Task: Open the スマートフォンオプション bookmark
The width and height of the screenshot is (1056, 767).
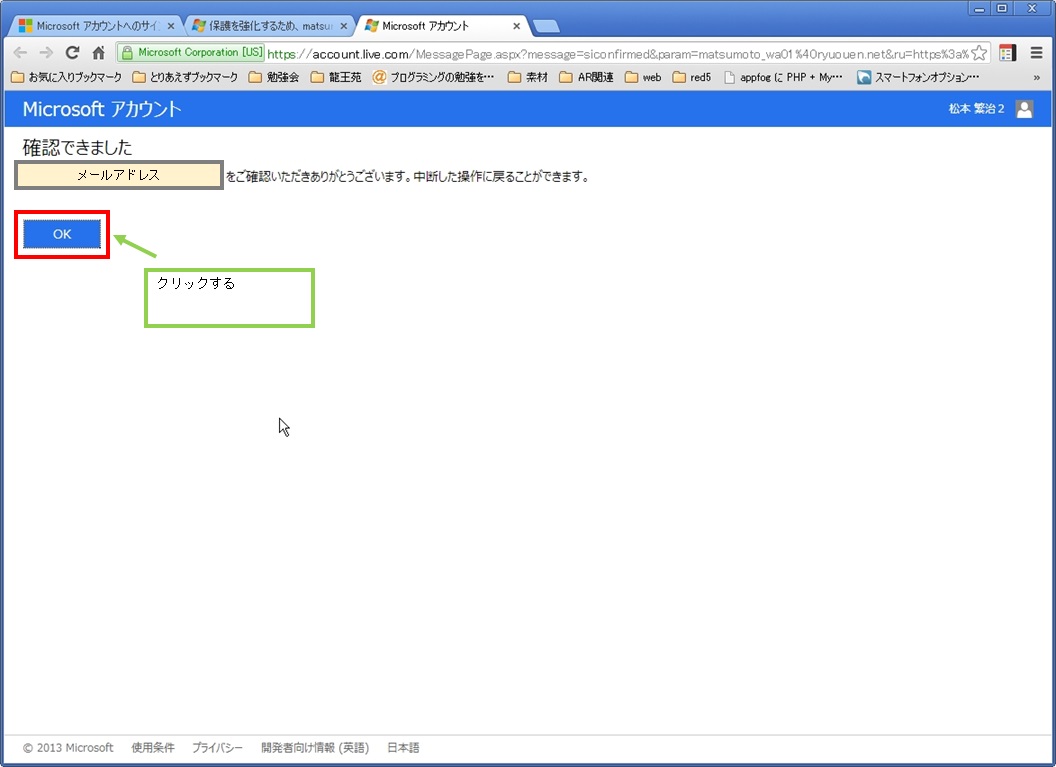Action: (919, 77)
